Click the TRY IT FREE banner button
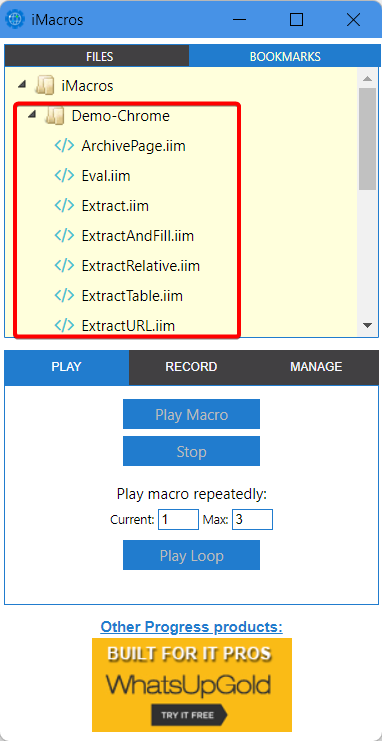382x741 pixels. (x=189, y=715)
